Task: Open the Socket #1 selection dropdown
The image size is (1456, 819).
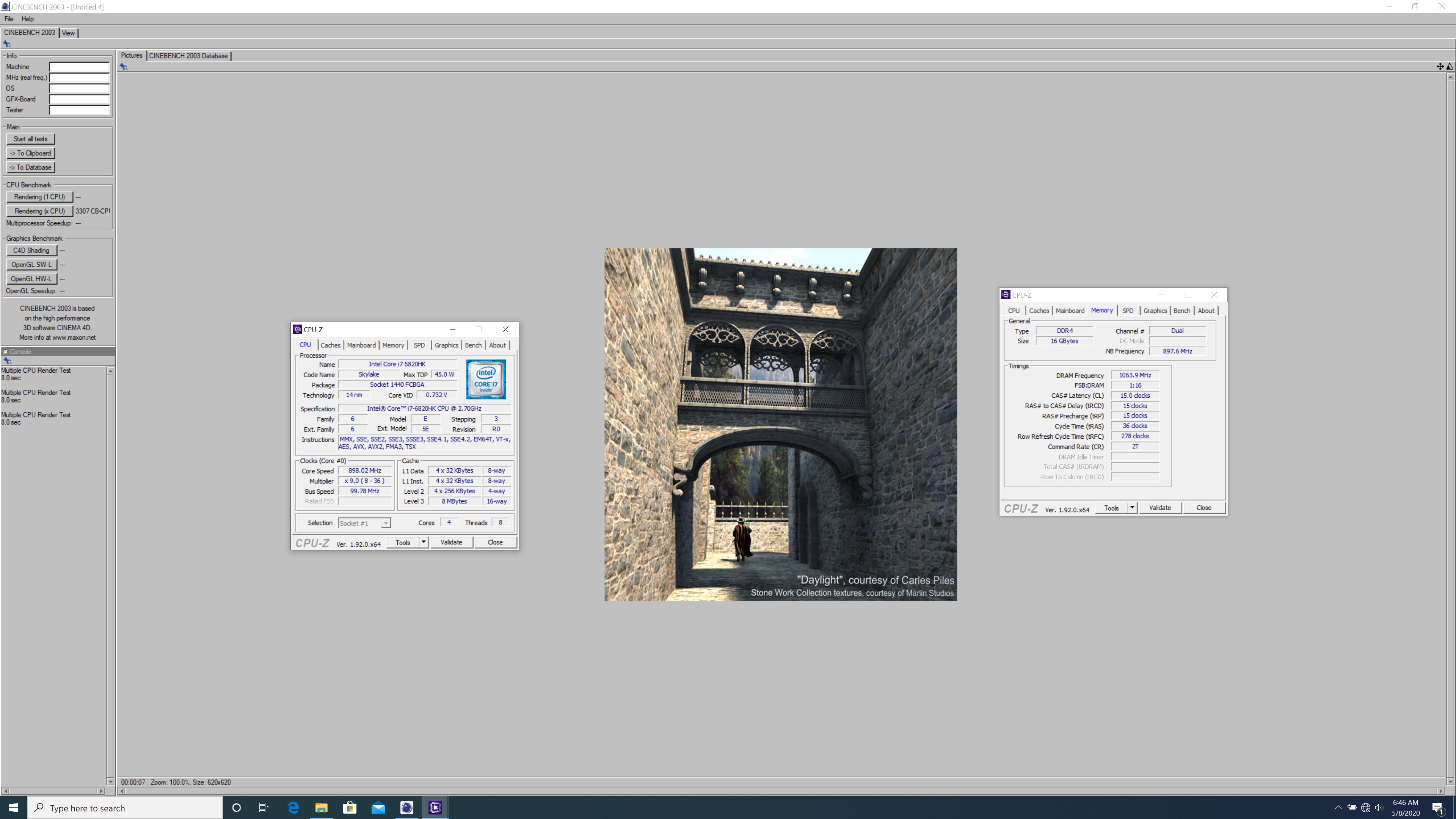Action: pos(364,523)
